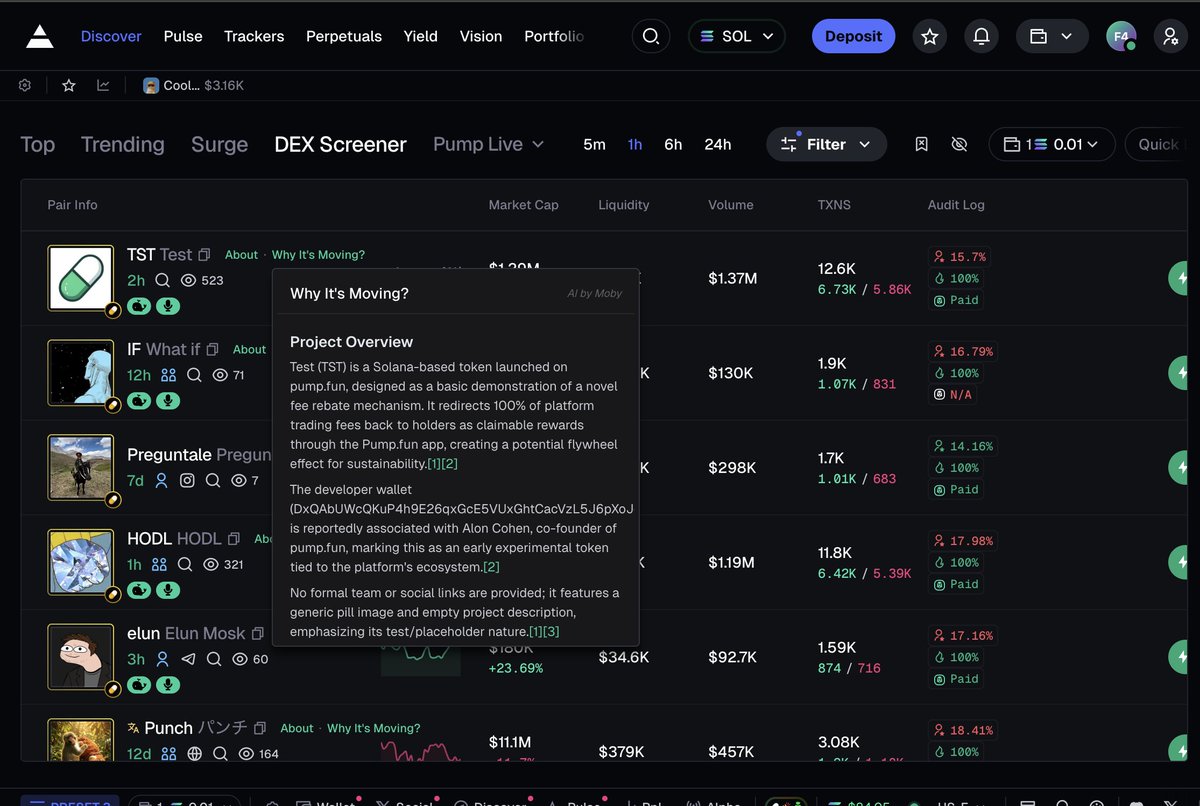Click the translate icon beside Punch
1200x806 pixels.
[x=133, y=728]
